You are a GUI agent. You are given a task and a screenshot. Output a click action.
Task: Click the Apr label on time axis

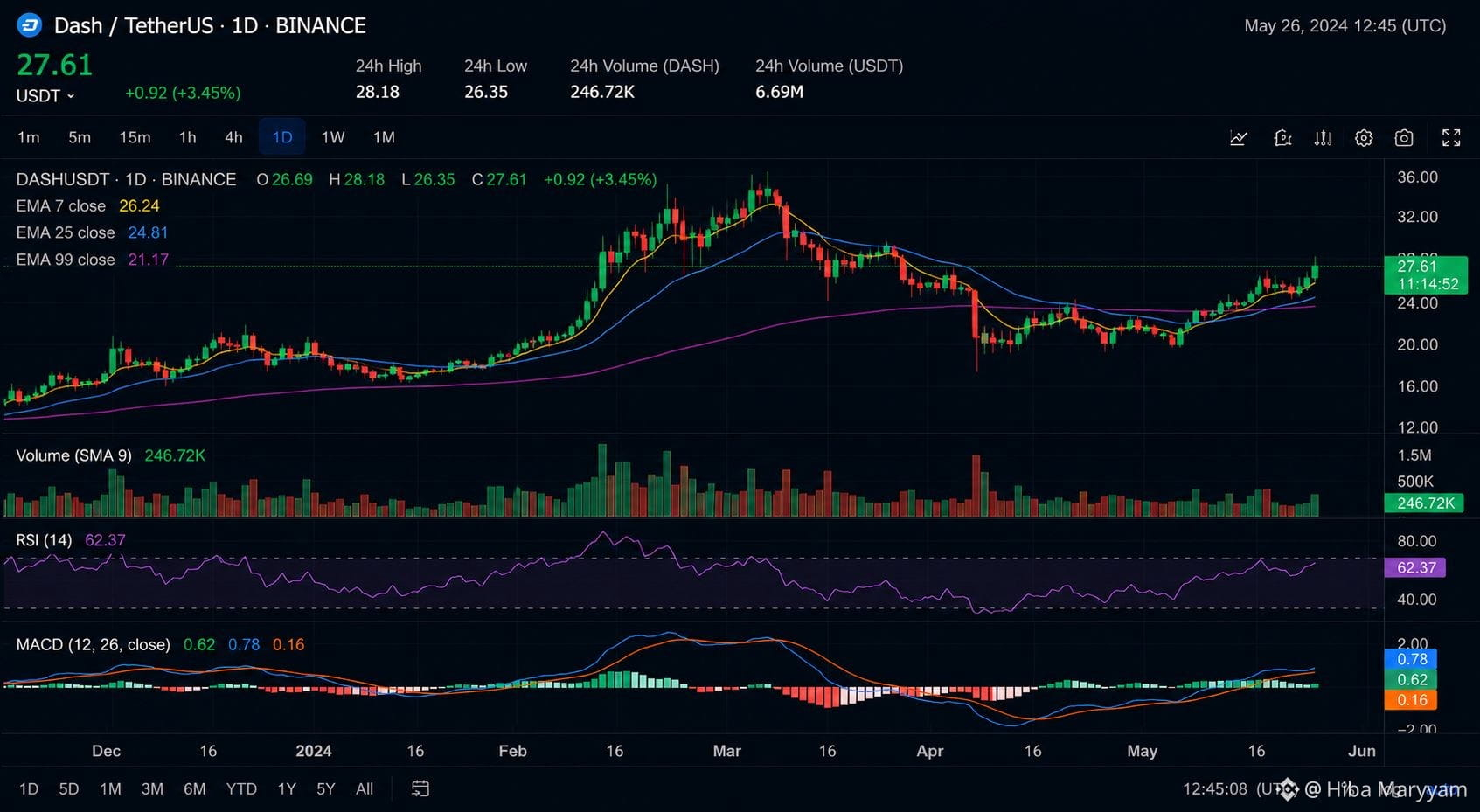(930, 751)
